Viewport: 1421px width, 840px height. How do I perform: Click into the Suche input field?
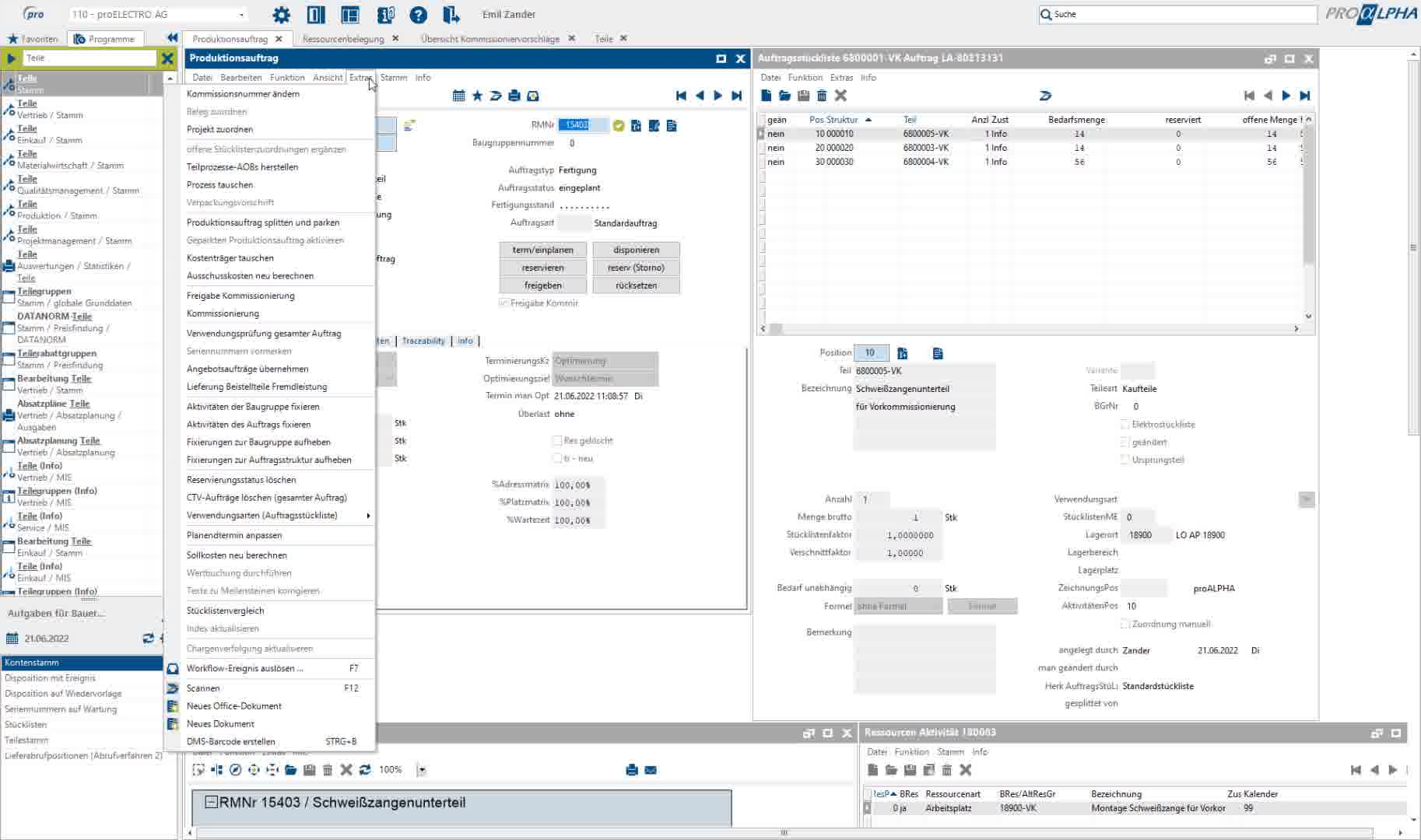(x=1183, y=14)
